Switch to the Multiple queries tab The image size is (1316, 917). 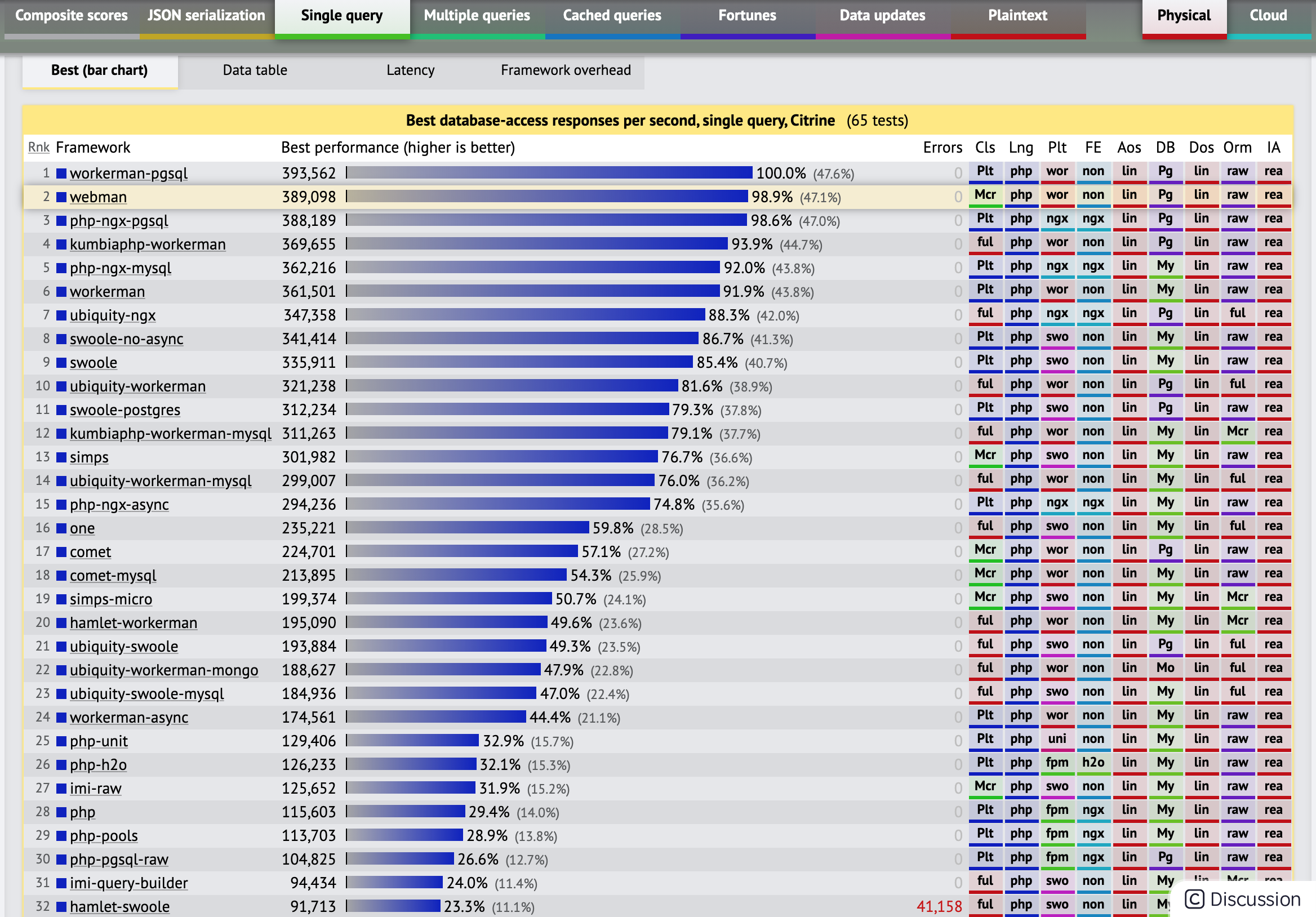click(x=476, y=16)
